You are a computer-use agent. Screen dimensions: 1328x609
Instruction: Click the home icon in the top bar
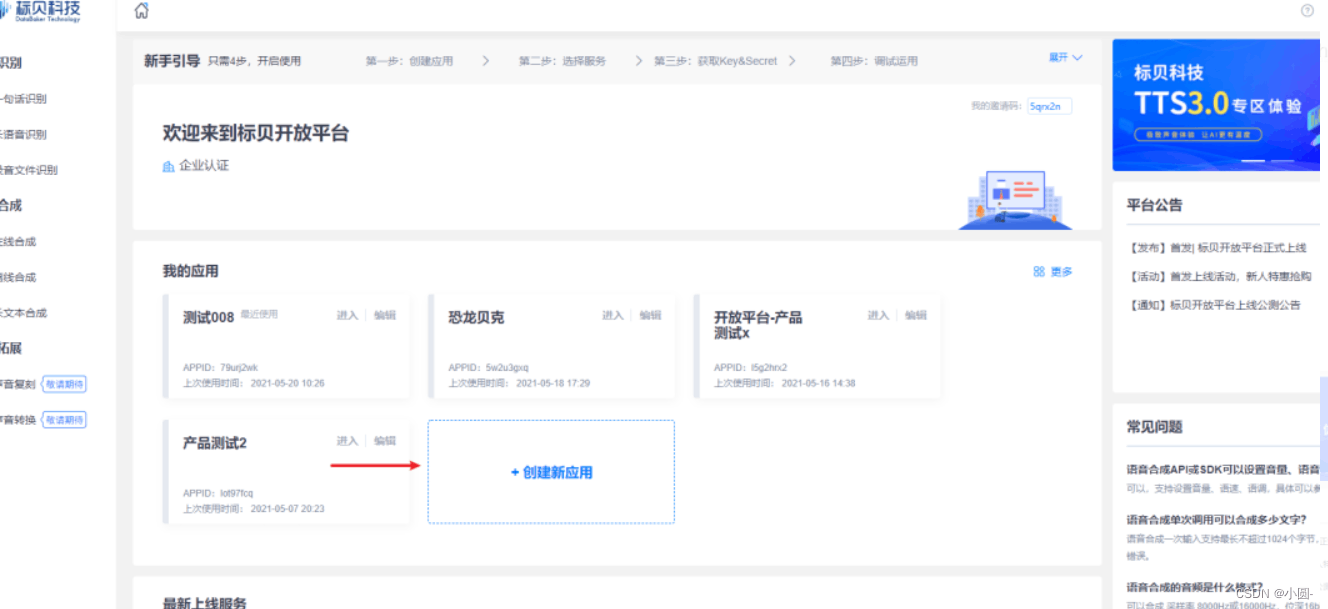(141, 11)
